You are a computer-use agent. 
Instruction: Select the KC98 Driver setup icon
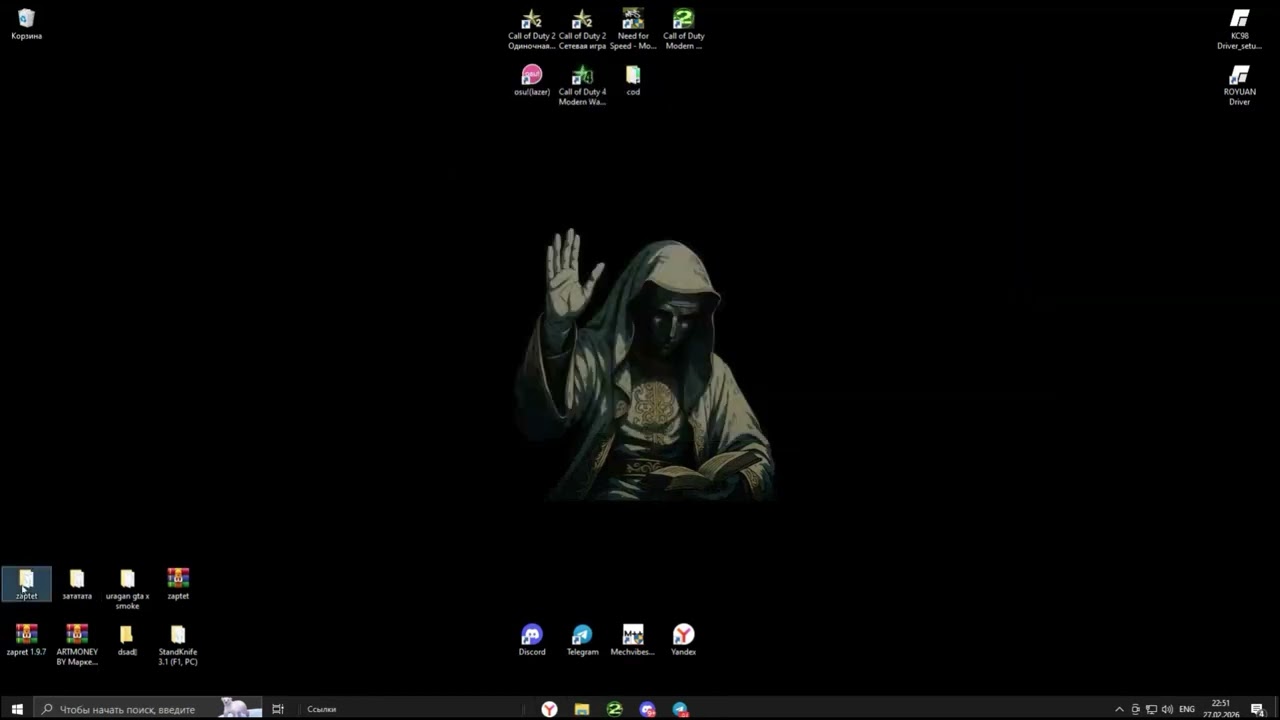[x=1239, y=29]
